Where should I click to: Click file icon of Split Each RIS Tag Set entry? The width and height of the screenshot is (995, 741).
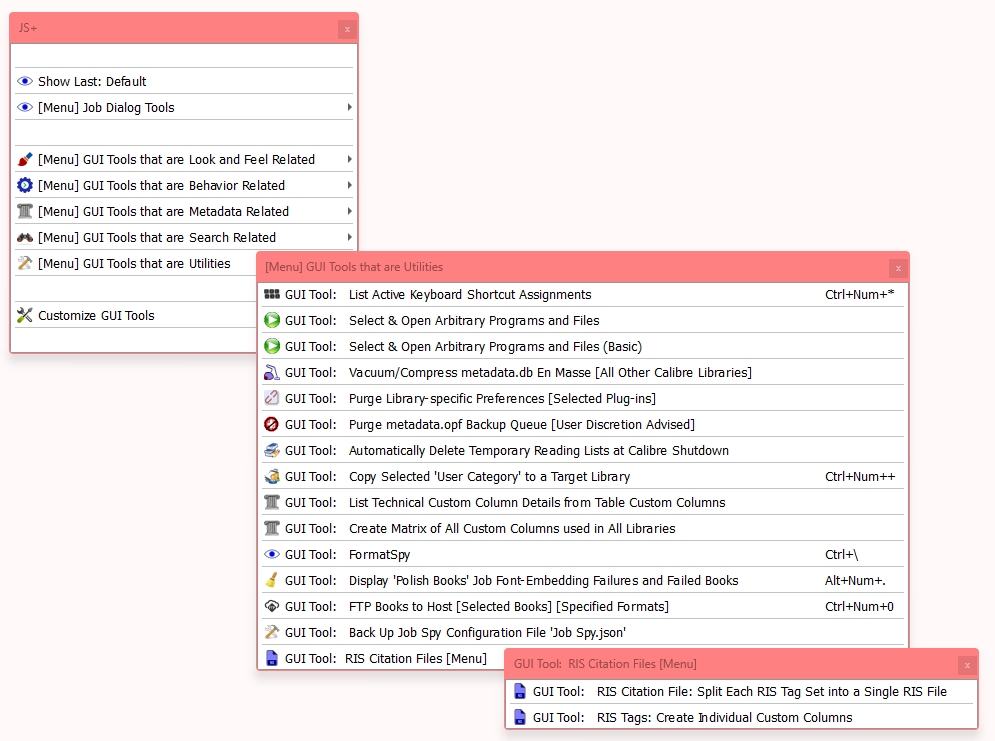pyautogui.click(x=520, y=692)
